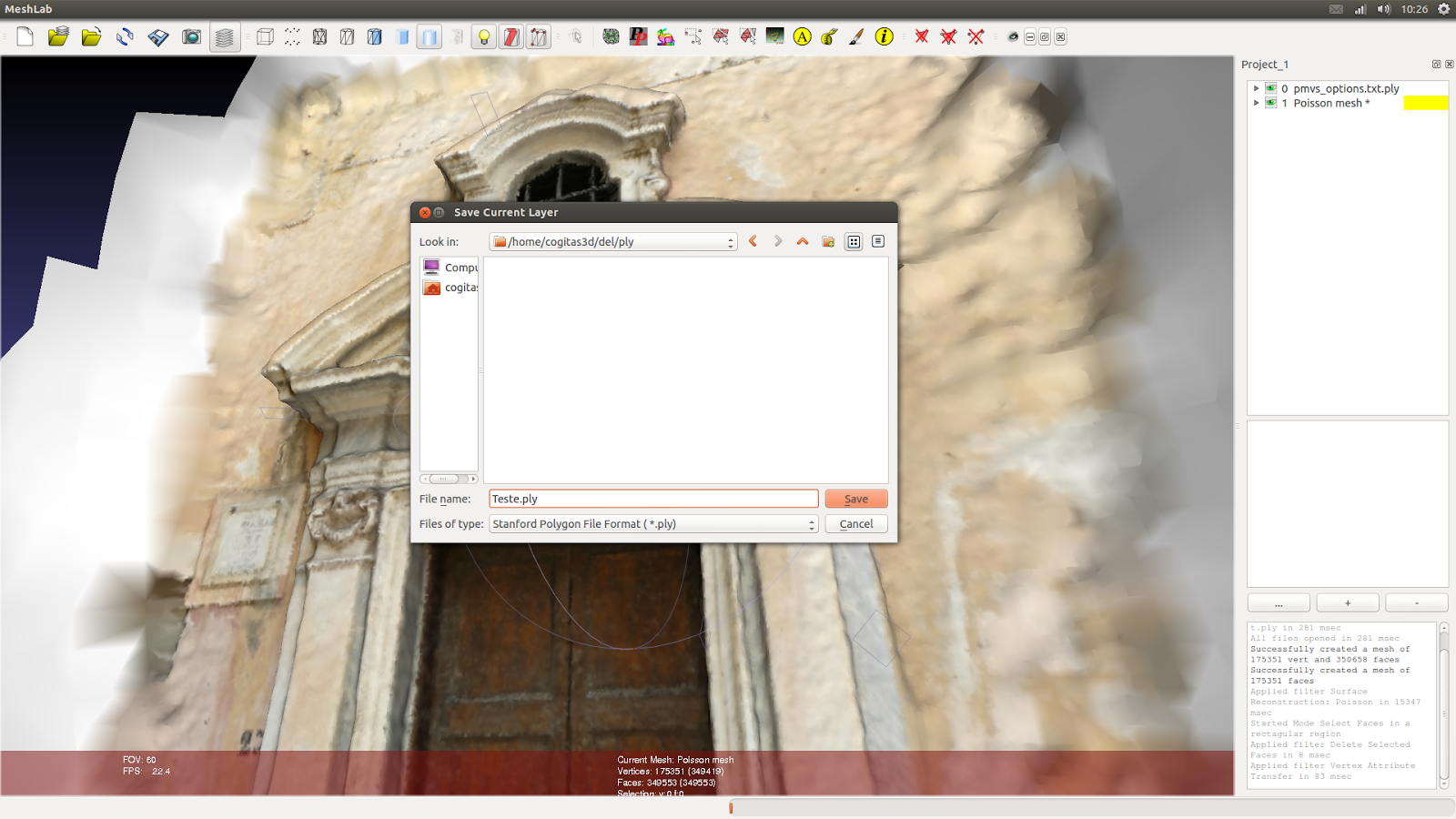1456x819 pixels.
Task: Toggle visibility of Poisson mesh layer
Action: click(1270, 103)
